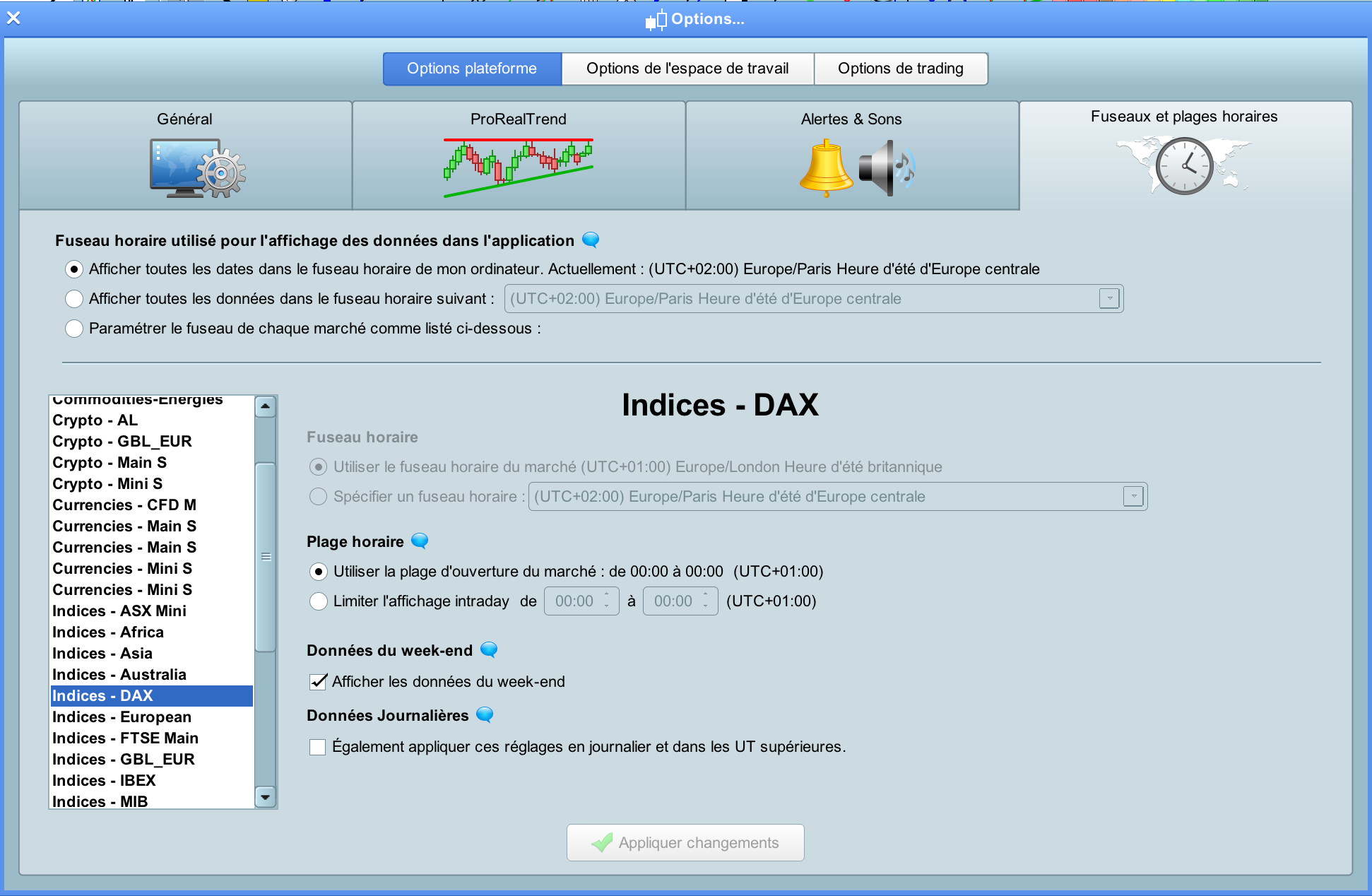The image size is (1372, 896).
Task: Switch to Options de trading tab
Action: [900, 69]
